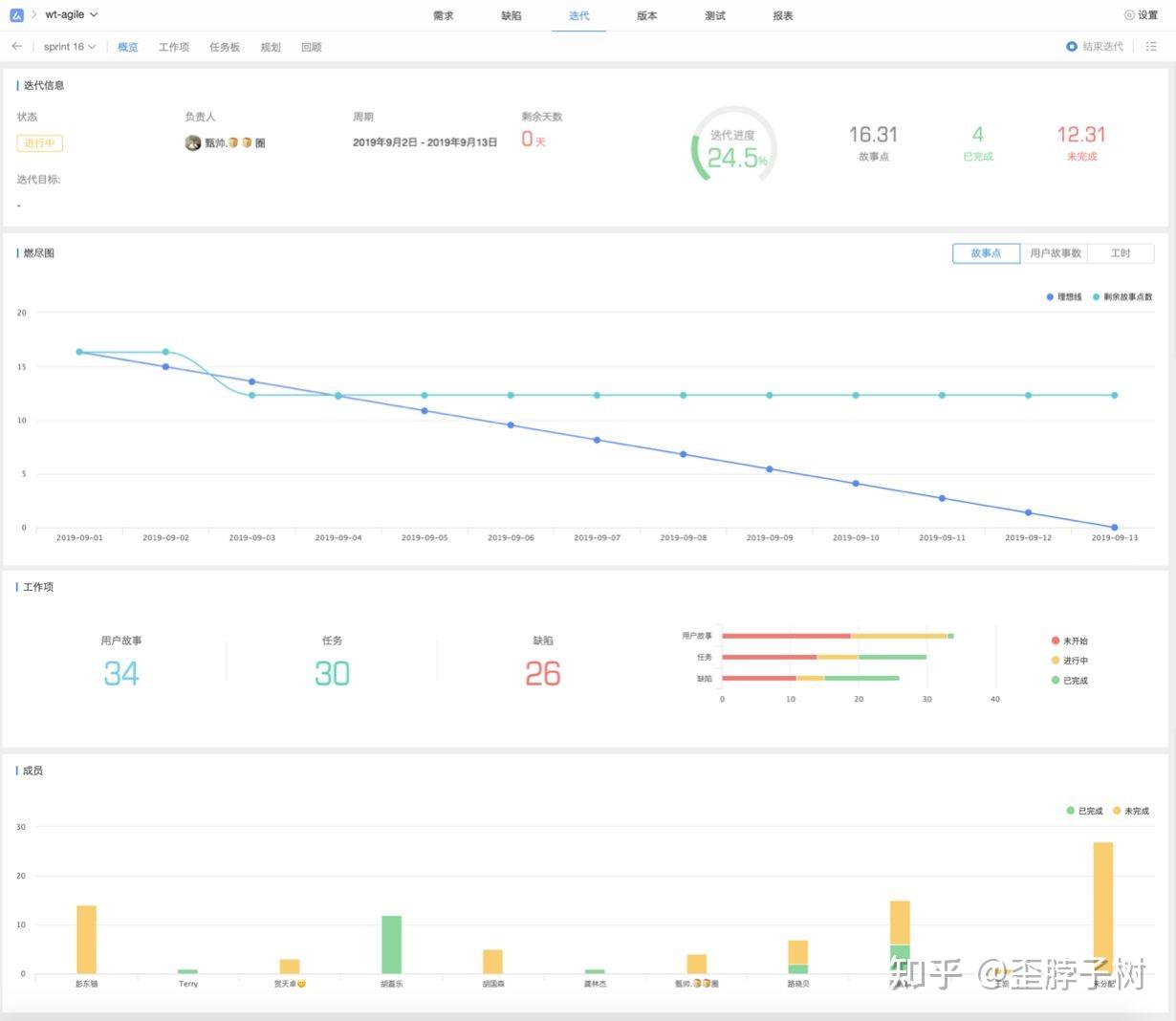The width and height of the screenshot is (1176, 1021).
Task: Expand the sprint 16 selector
Action: (70, 47)
